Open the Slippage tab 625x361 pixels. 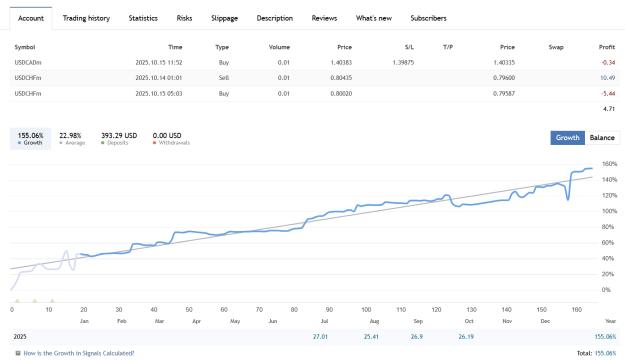(x=224, y=18)
